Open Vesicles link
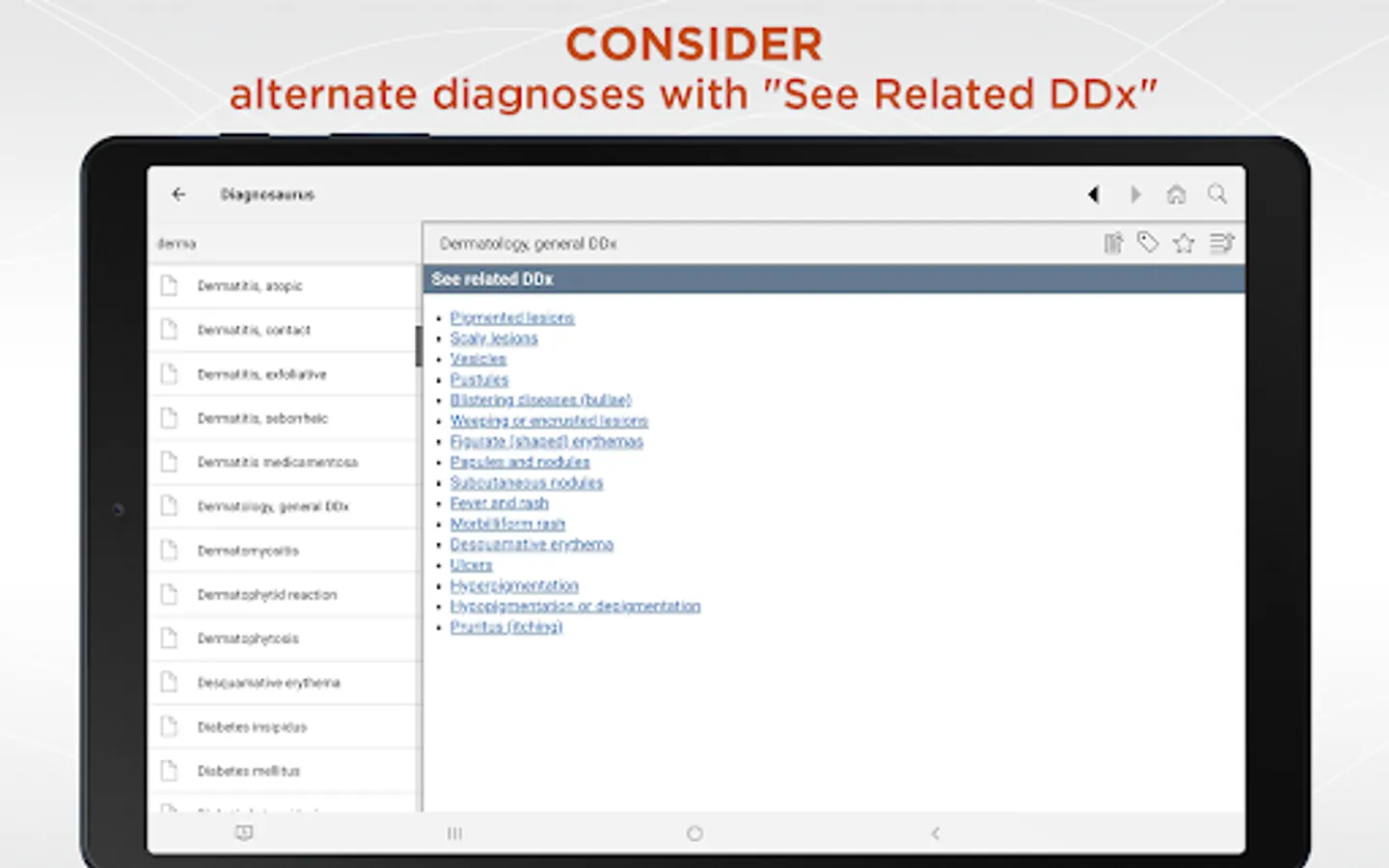This screenshot has width=1389, height=868. 477,359
